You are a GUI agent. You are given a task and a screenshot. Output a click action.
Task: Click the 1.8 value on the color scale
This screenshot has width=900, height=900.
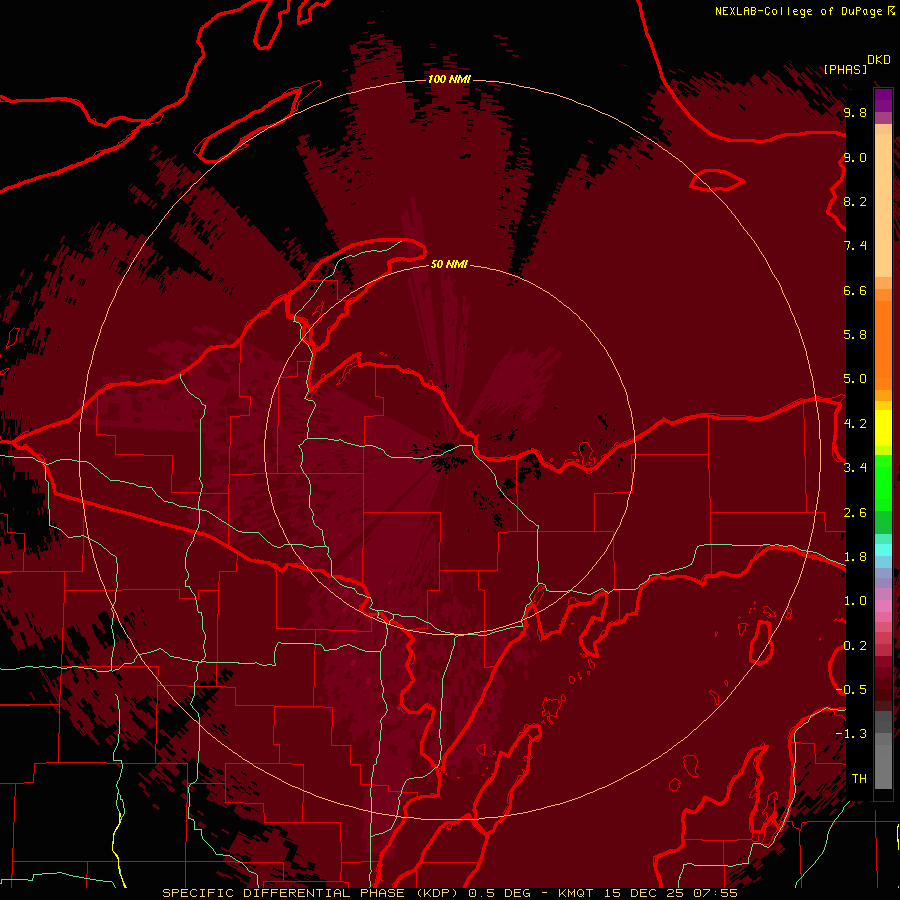click(x=855, y=557)
